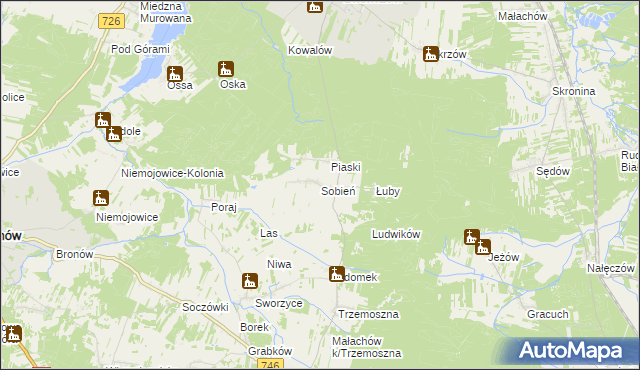The image size is (640, 370).
Task: Click the Sobień place name
Action: 338,191
